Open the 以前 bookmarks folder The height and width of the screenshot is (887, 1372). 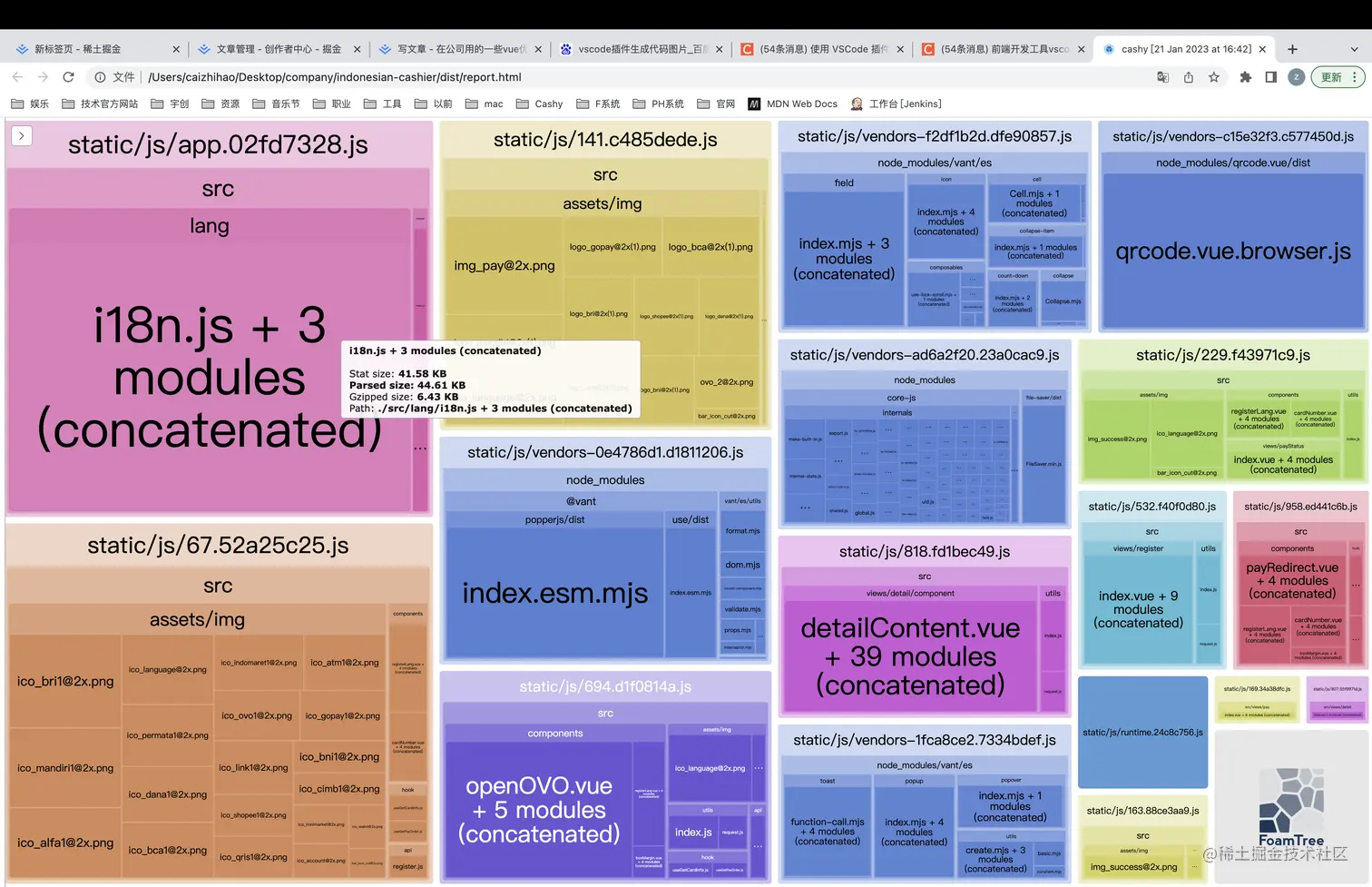[x=433, y=103]
